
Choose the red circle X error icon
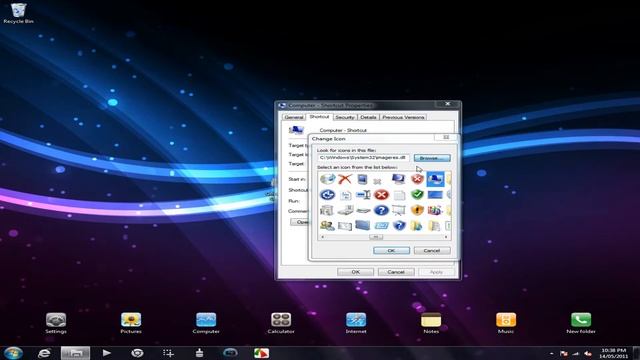pyautogui.click(x=381, y=195)
